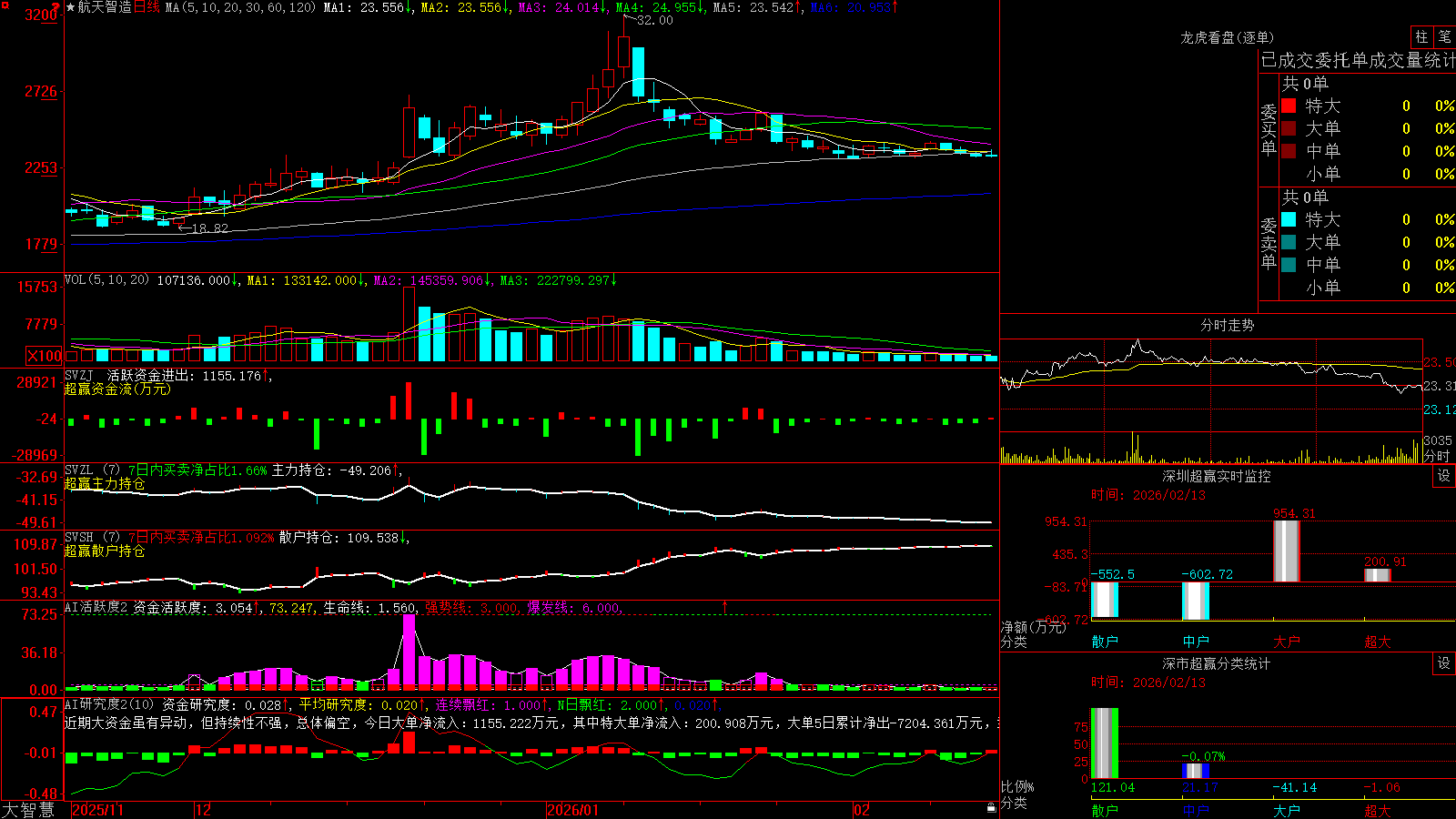Select the 日线 period label
Image resolution: width=1456 pixels, height=819 pixels.
pyautogui.click(x=147, y=7)
